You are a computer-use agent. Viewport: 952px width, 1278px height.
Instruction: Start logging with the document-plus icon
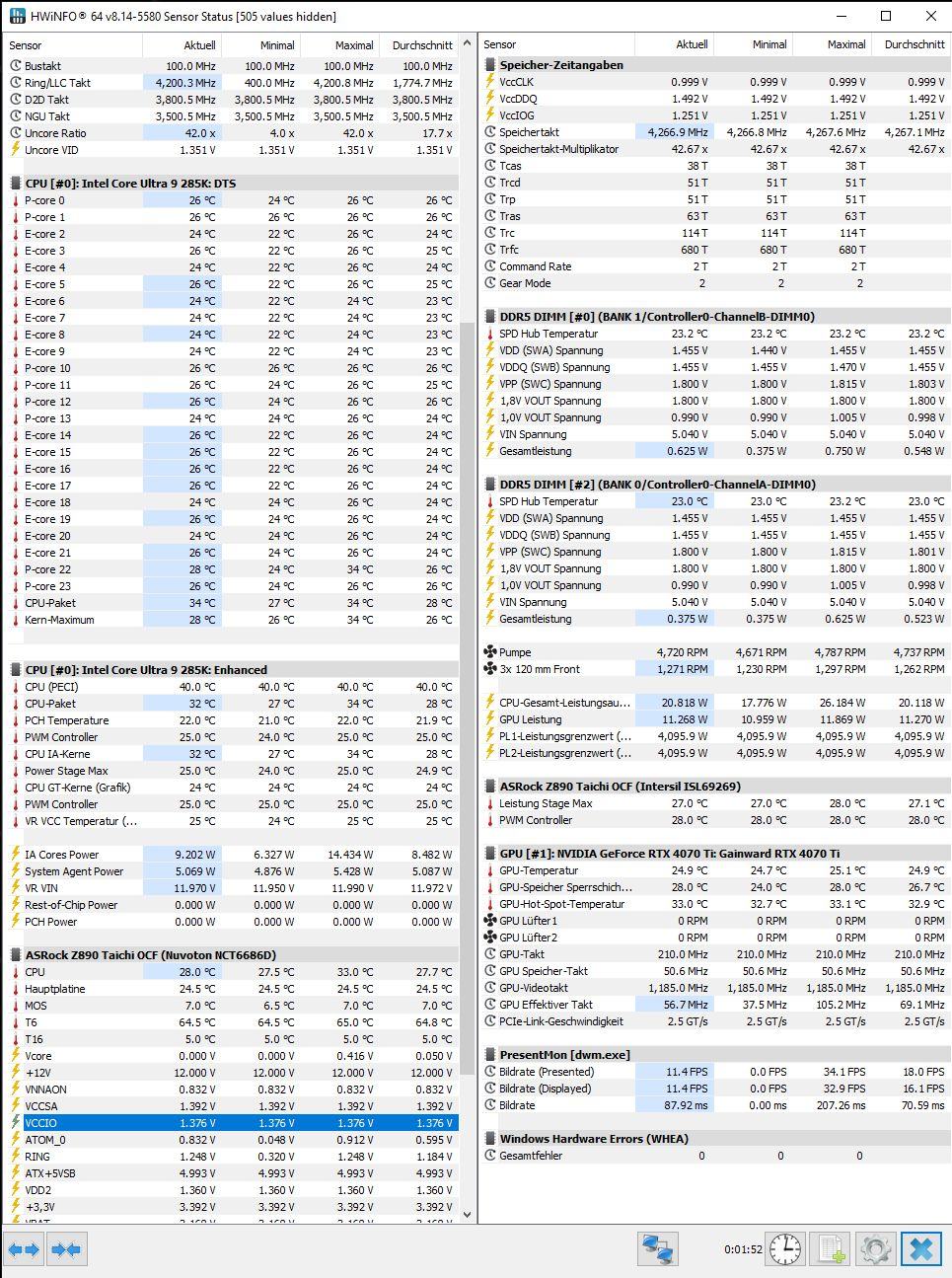tap(831, 1249)
